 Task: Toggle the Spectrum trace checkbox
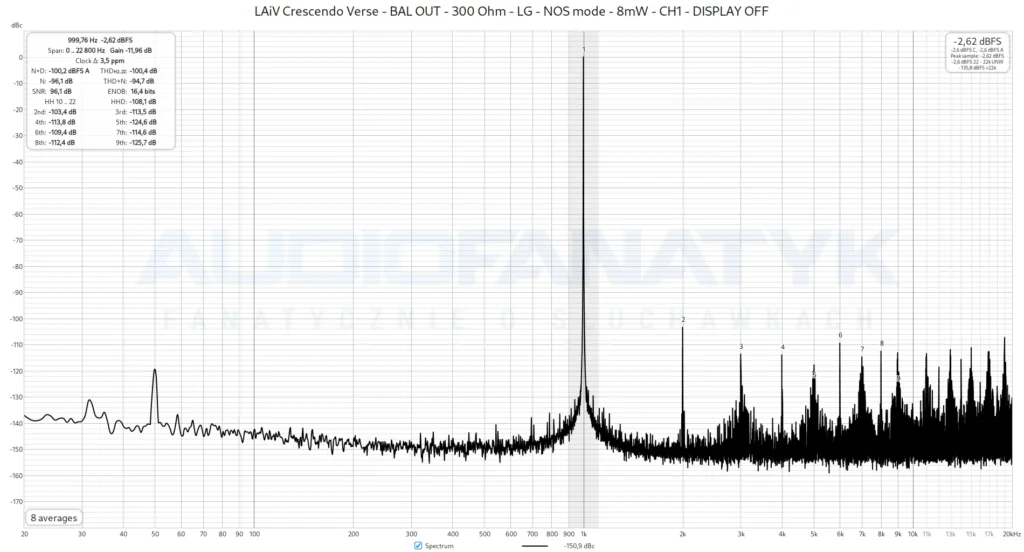pos(418,545)
